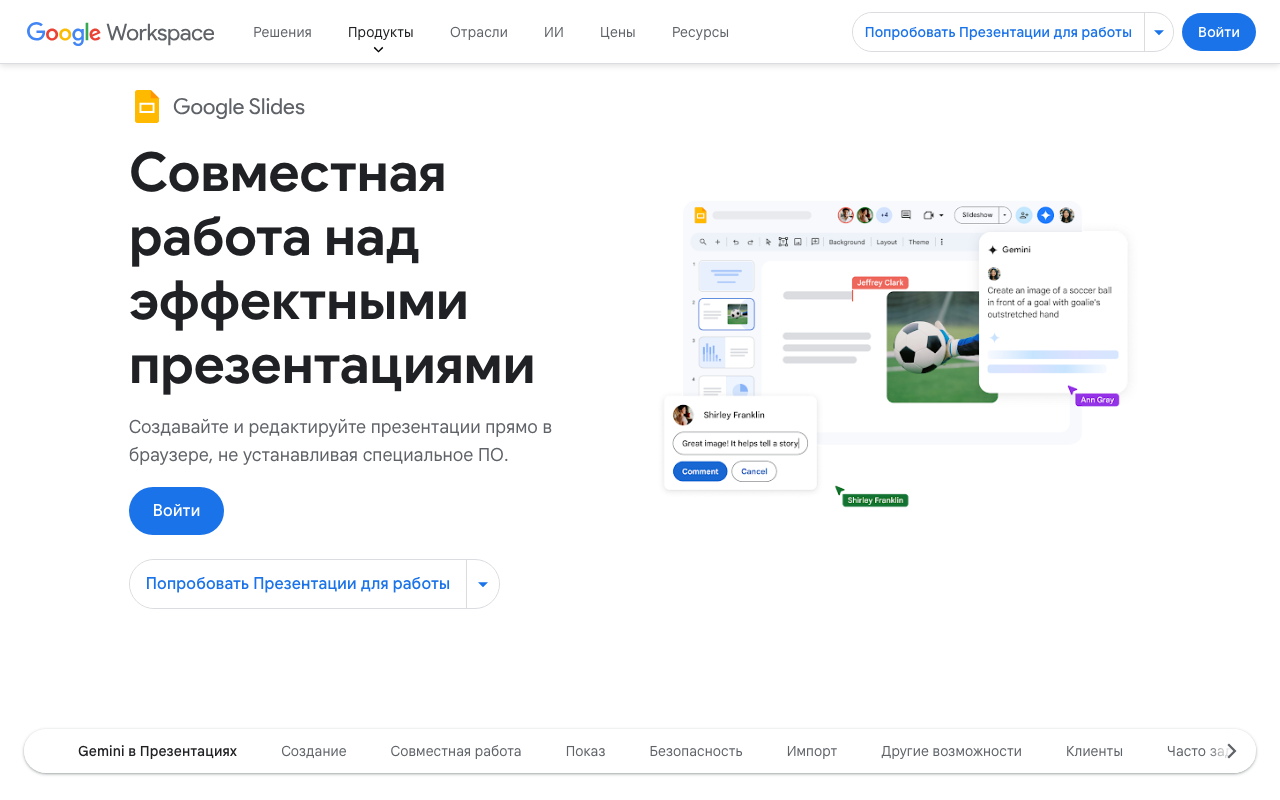Open the Продукты menu
Image resolution: width=1280 pixels, height=800 pixels.
(380, 32)
